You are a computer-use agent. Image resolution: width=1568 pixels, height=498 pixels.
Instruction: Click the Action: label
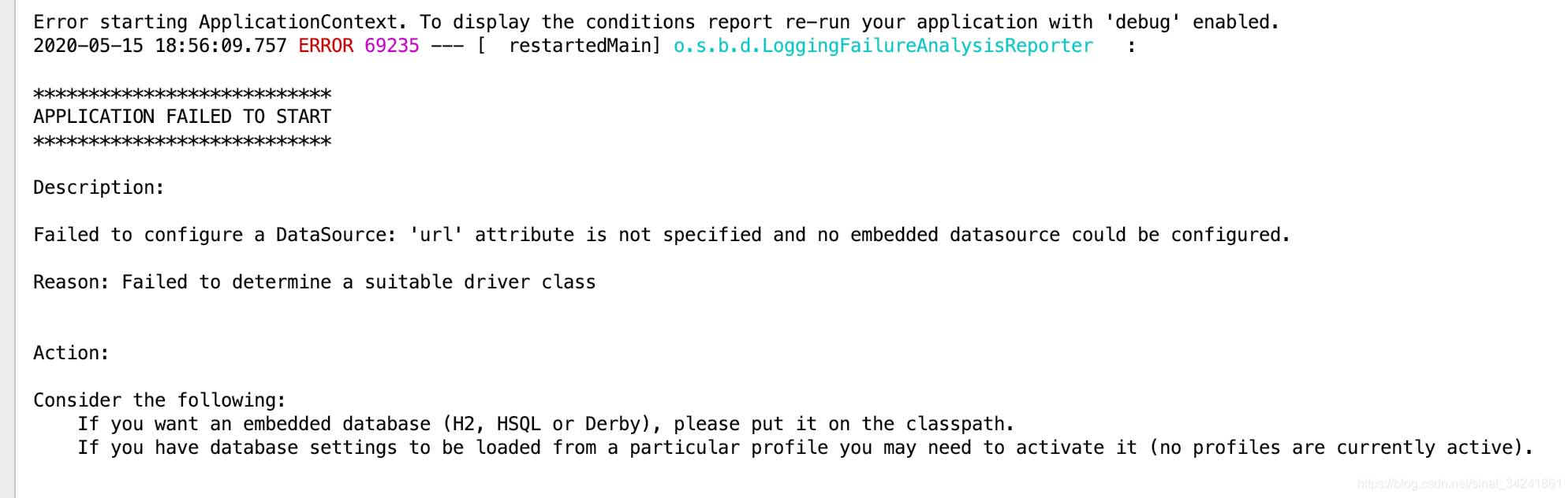(71, 353)
